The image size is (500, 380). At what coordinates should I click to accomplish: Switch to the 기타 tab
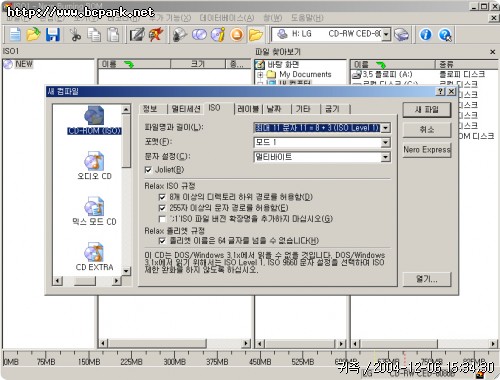[303, 109]
